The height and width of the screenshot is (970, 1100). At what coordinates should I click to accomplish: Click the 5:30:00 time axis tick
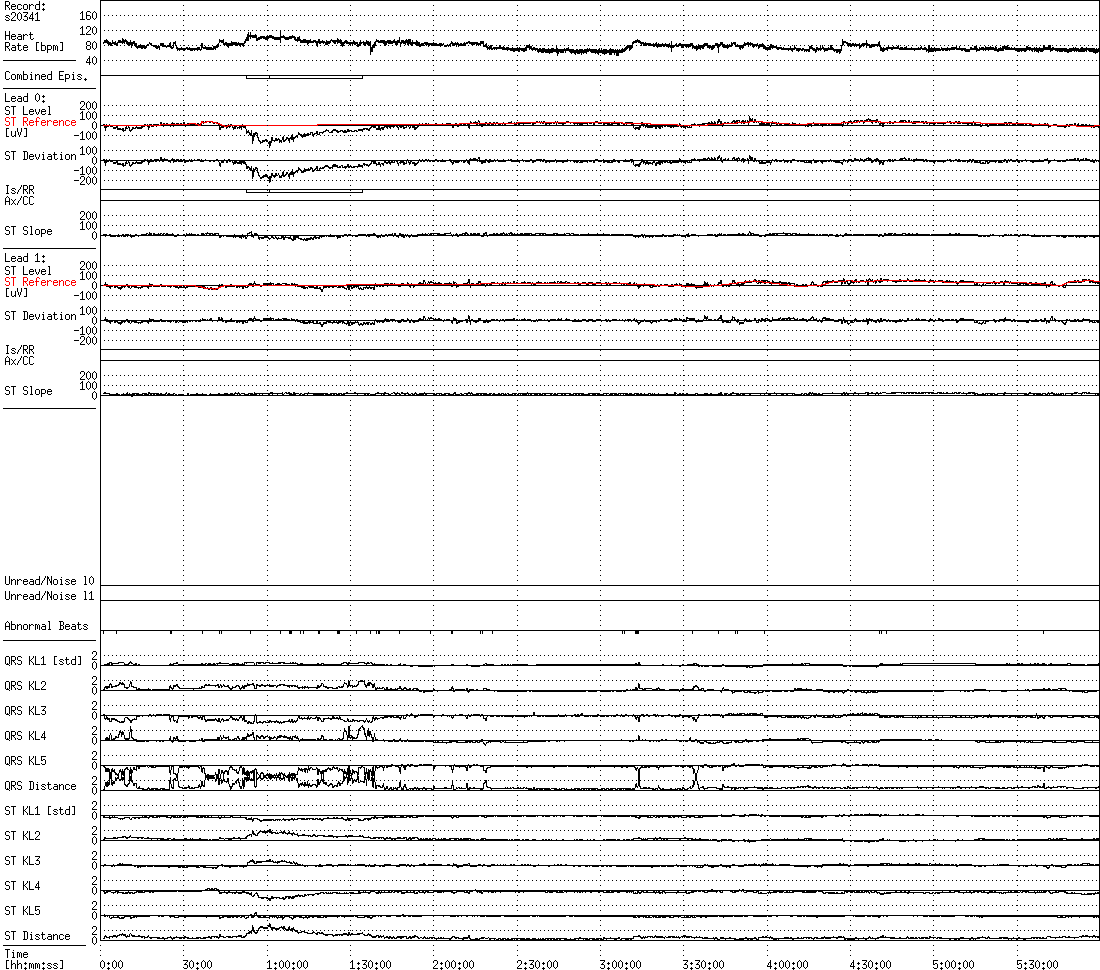(x=1037, y=964)
